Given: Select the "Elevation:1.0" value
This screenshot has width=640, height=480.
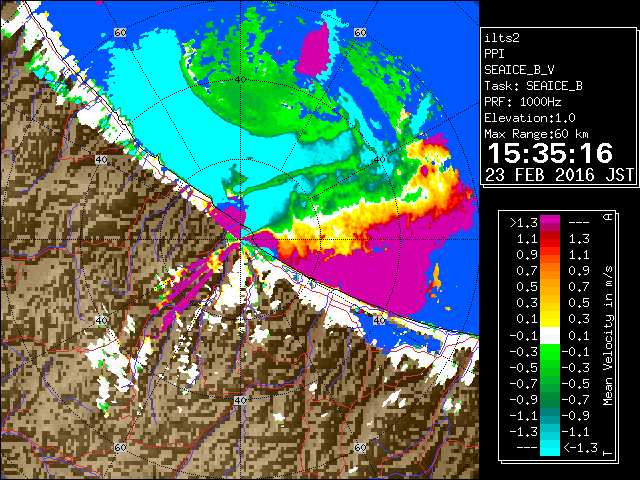Looking at the screenshot, I should click(530, 118).
